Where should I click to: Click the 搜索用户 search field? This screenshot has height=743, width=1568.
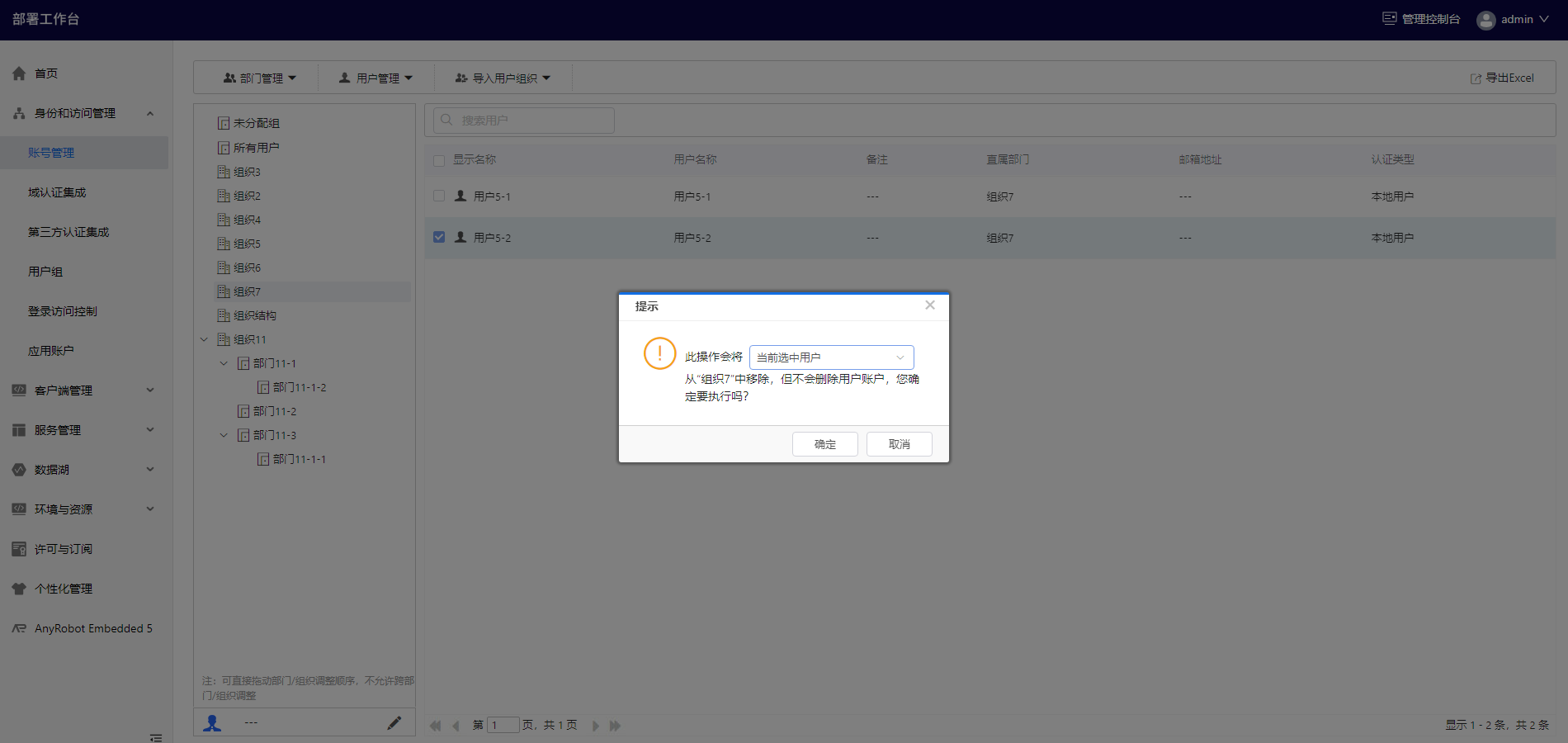pyautogui.click(x=524, y=120)
